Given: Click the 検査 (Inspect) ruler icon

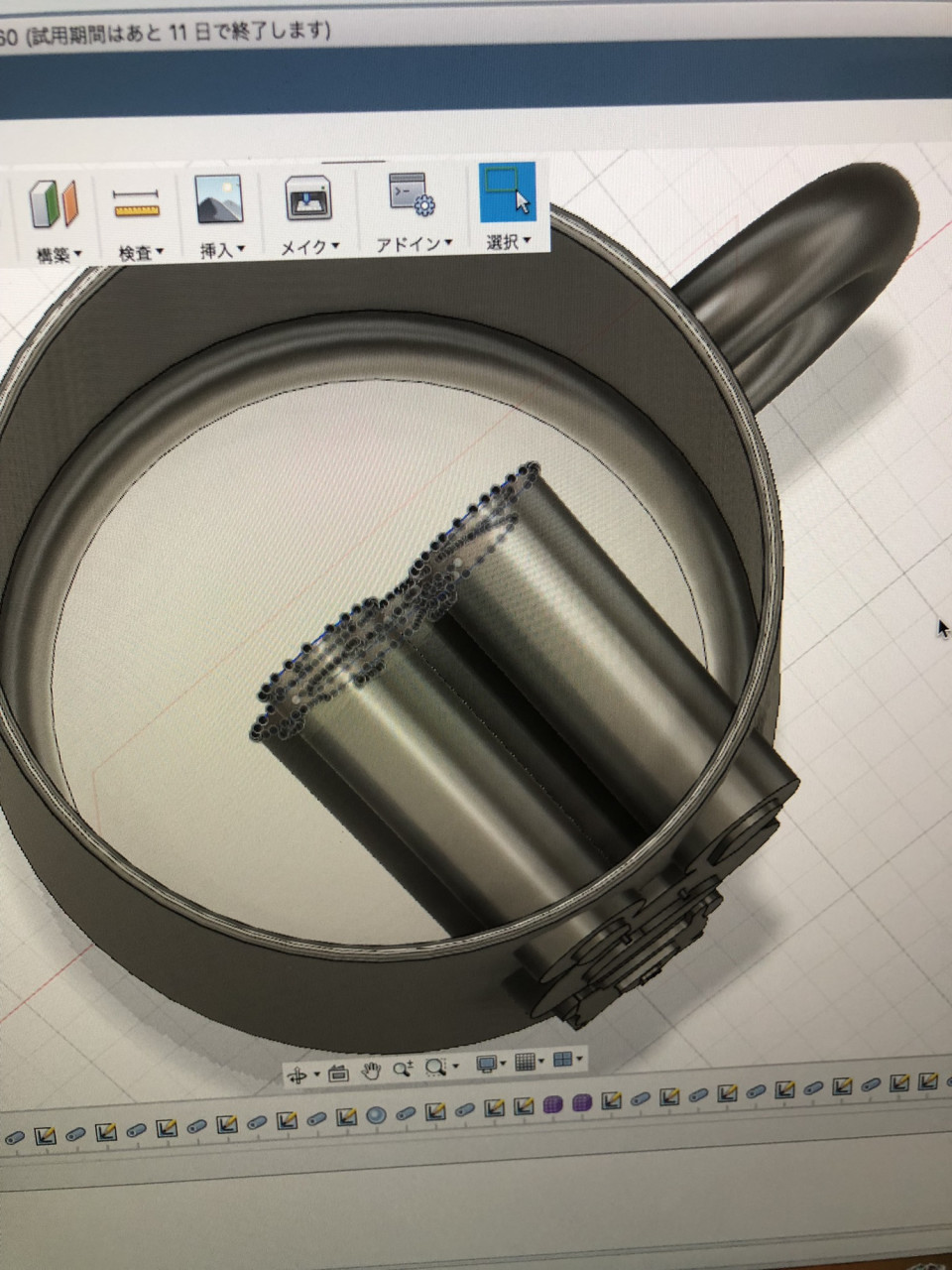Looking at the screenshot, I should coord(137,204).
